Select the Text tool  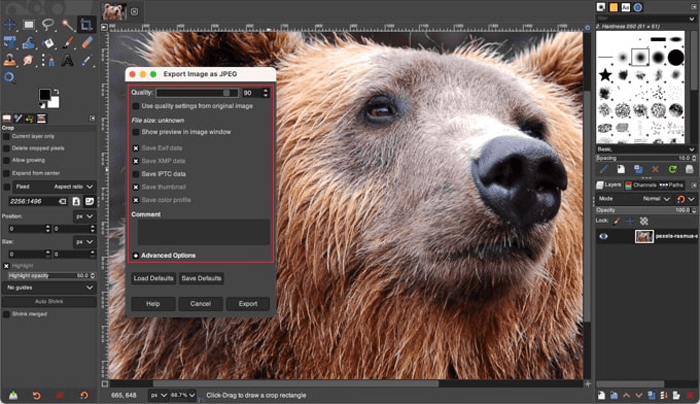click(67, 60)
